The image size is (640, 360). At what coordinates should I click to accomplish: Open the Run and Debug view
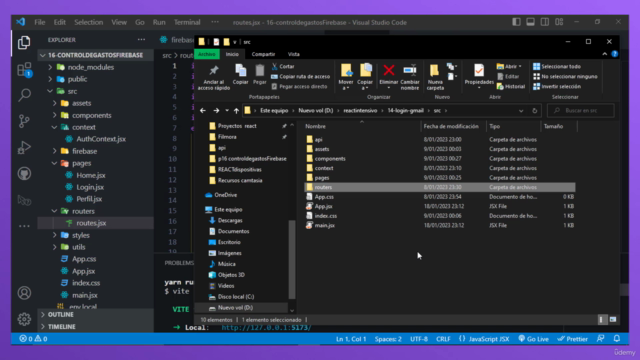24,147
